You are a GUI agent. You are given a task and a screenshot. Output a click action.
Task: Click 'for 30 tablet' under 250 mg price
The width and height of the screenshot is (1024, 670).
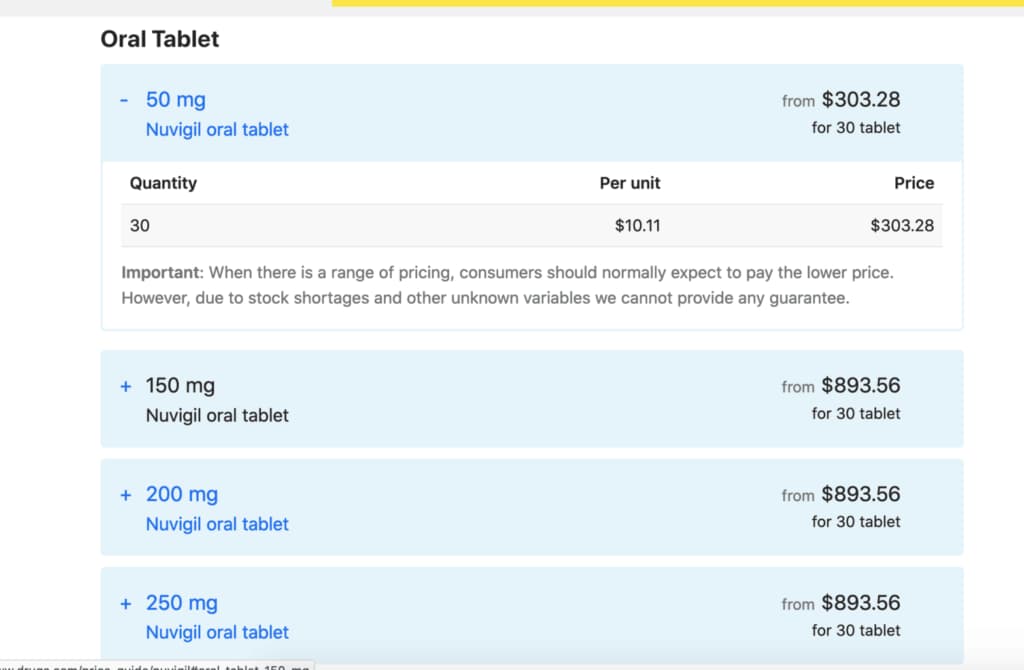point(856,631)
